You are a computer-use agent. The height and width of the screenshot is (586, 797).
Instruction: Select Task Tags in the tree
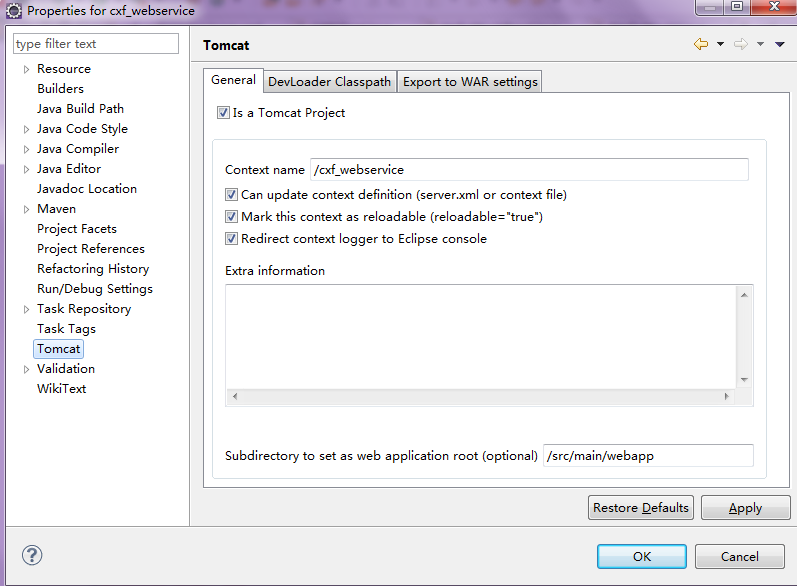point(67,329)
